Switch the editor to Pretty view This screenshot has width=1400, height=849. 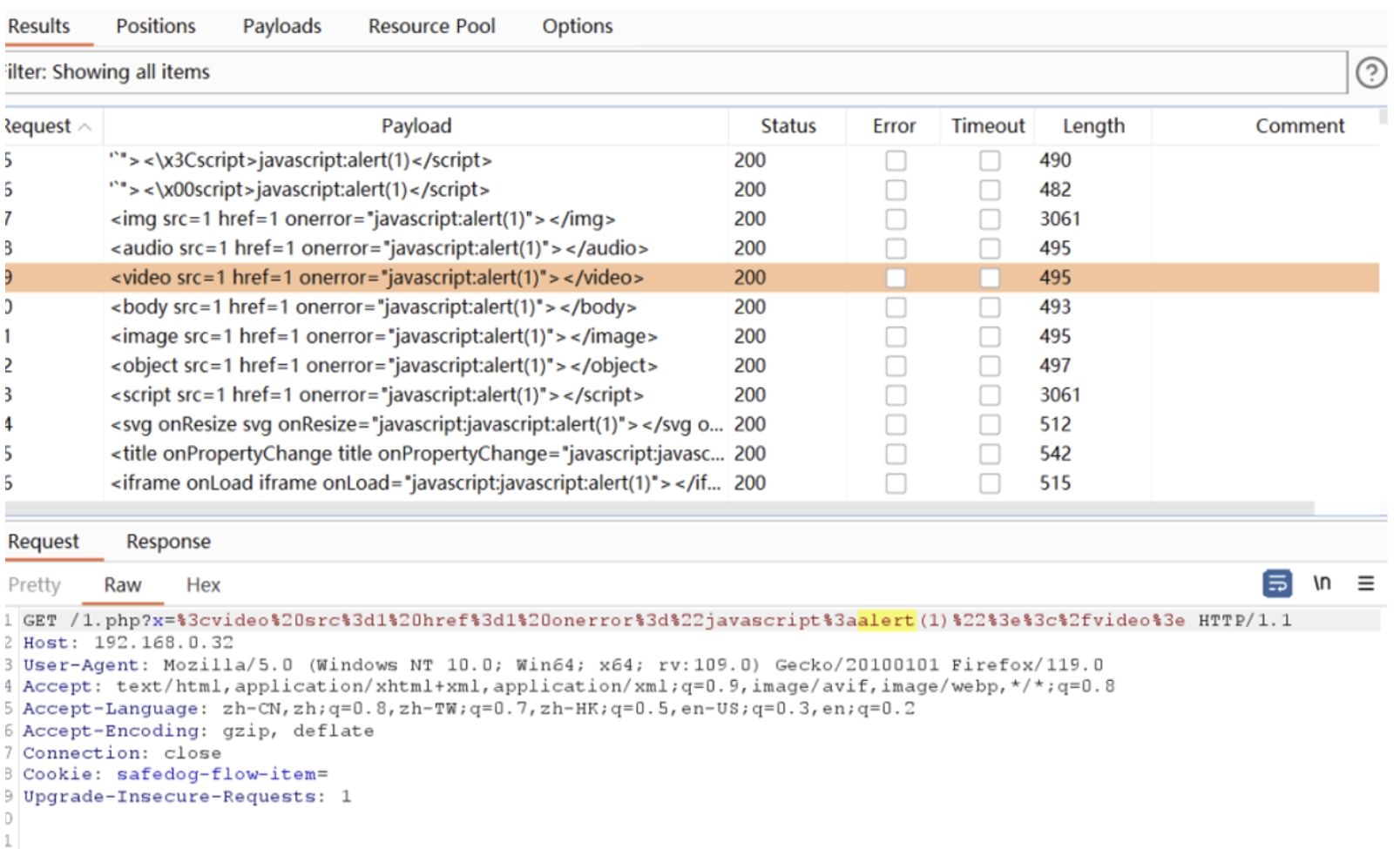click(35, 585)
